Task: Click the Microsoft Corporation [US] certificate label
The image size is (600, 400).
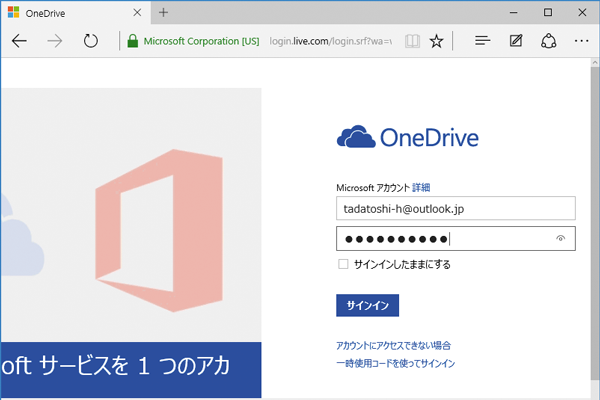Action: coord(201,41)
